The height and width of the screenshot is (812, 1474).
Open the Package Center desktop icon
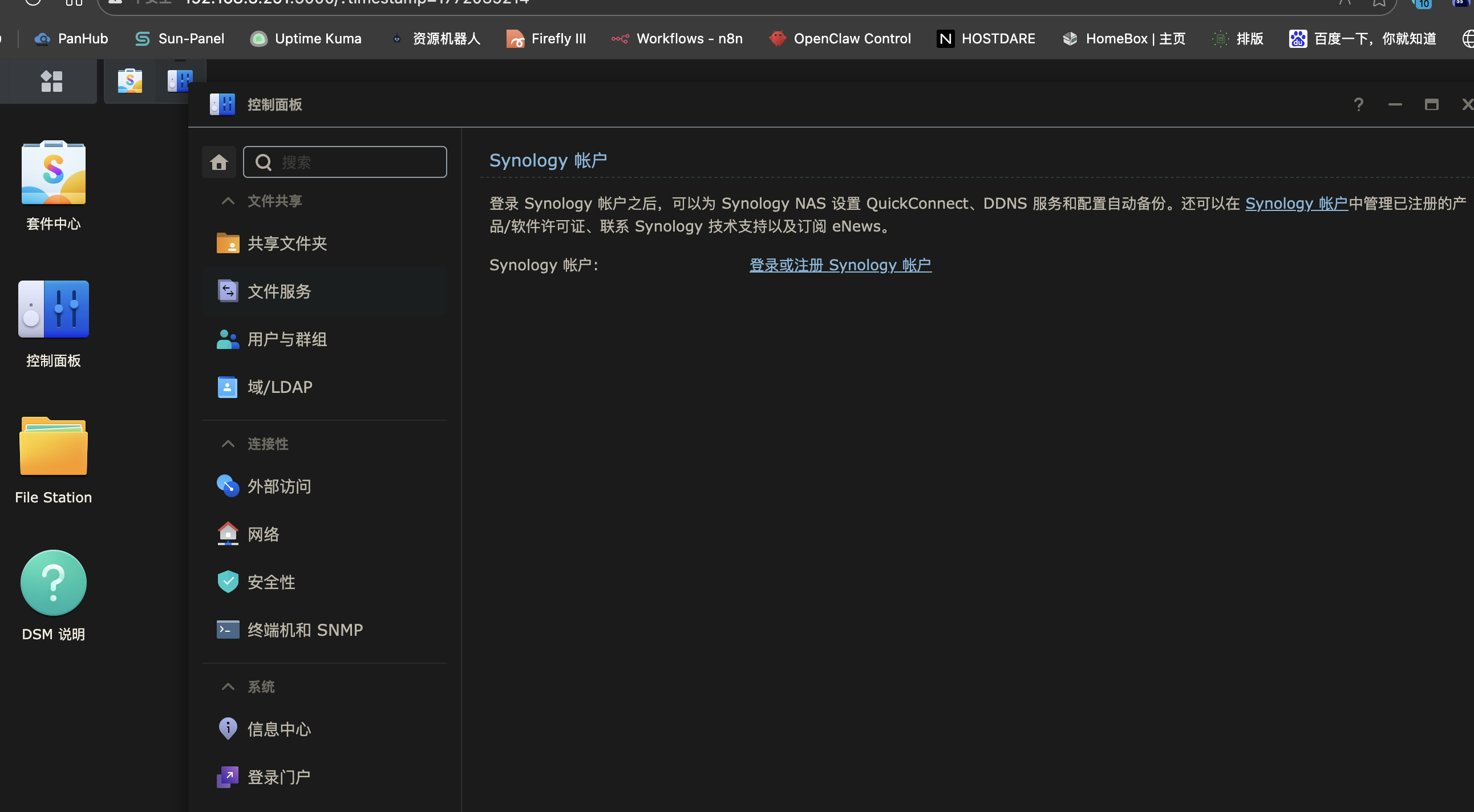tap(53, 173)
